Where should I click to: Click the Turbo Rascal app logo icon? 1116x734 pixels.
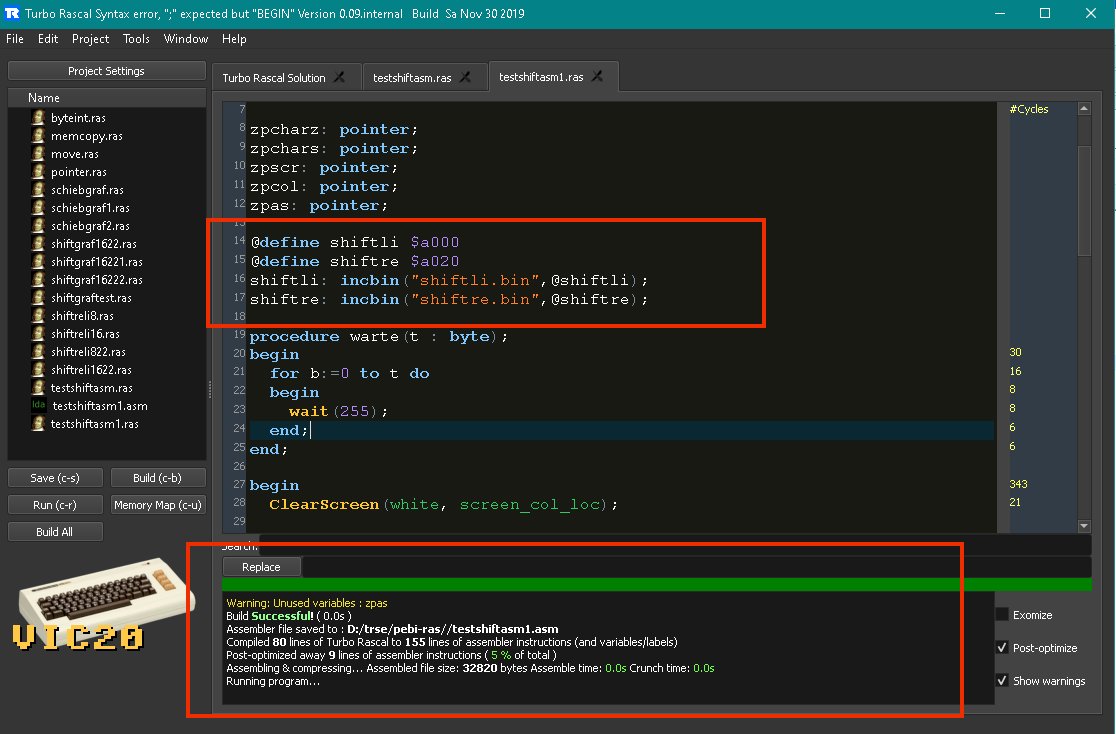coord(12,14)
